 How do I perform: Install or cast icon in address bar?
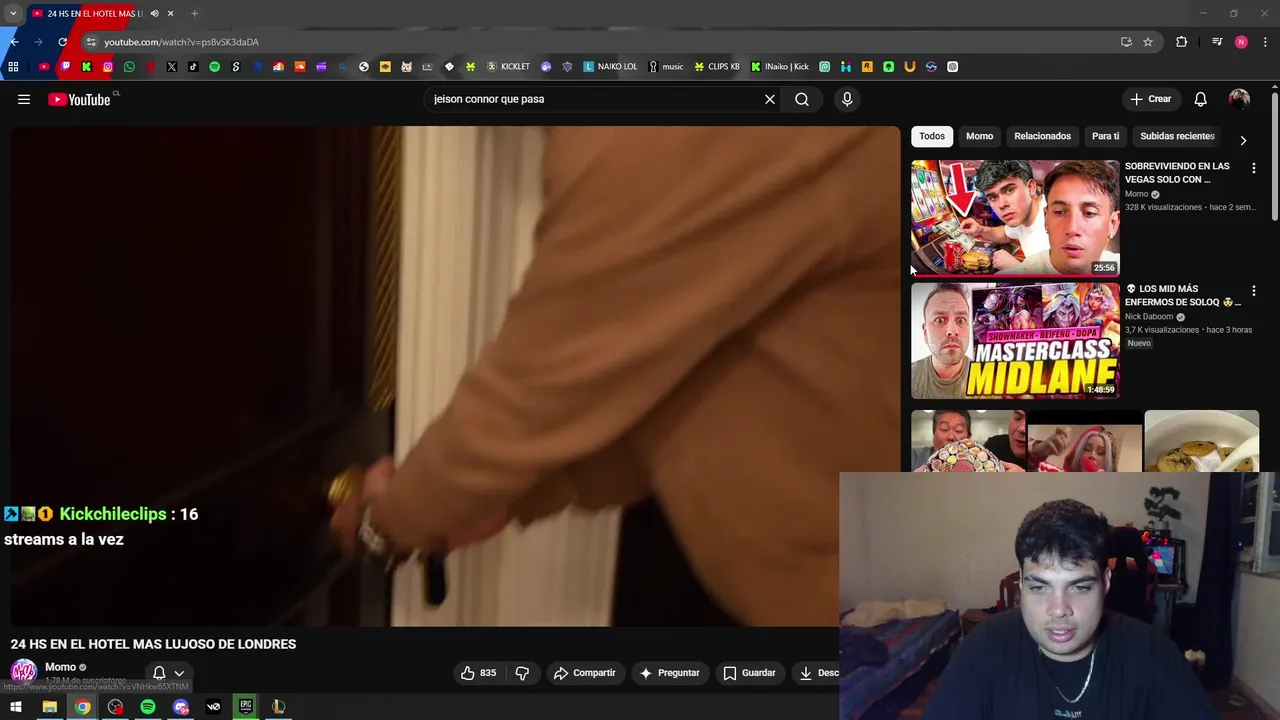pyautogui.click(x=1126, y=42)
